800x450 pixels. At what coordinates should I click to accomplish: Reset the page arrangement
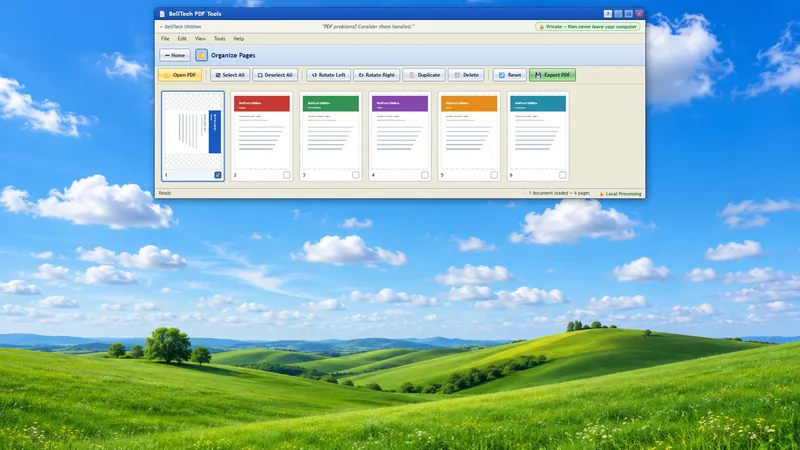pos(510,75)
